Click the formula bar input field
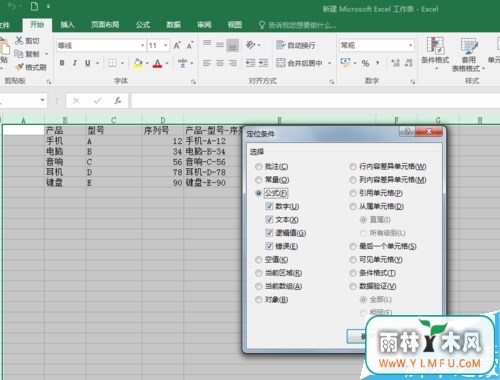 coord(315,100)
